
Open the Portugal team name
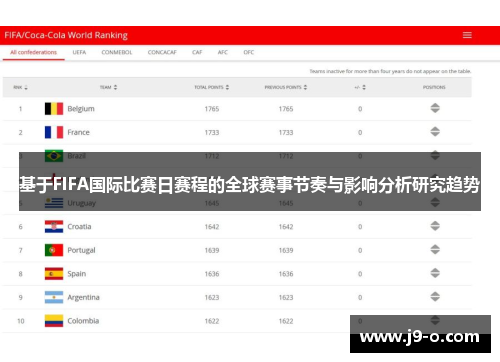click(81, 250)
